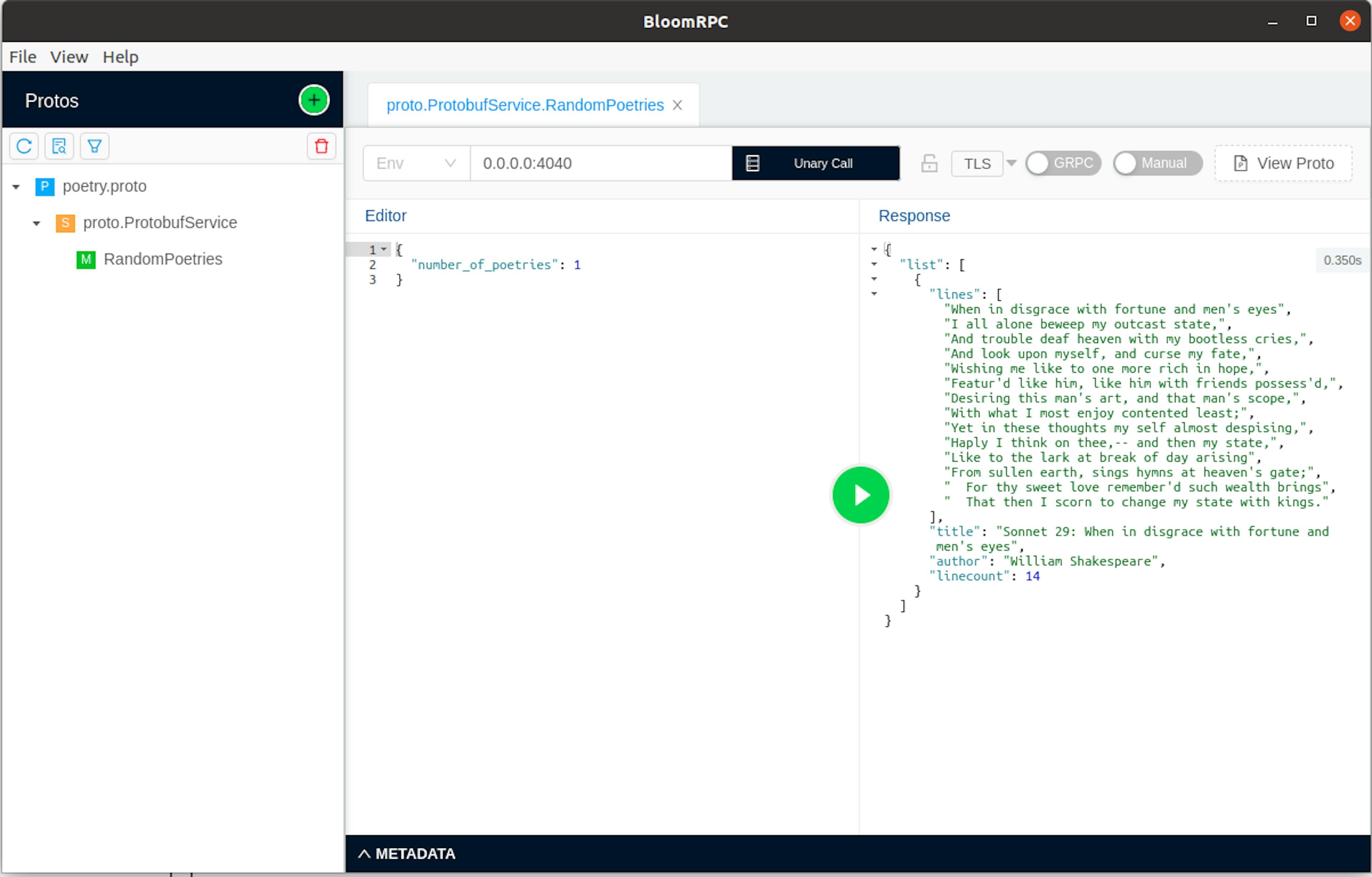This screenshot has width=1372, height=877.
Task: Click the server address input field
Action: tap(601, 164)
